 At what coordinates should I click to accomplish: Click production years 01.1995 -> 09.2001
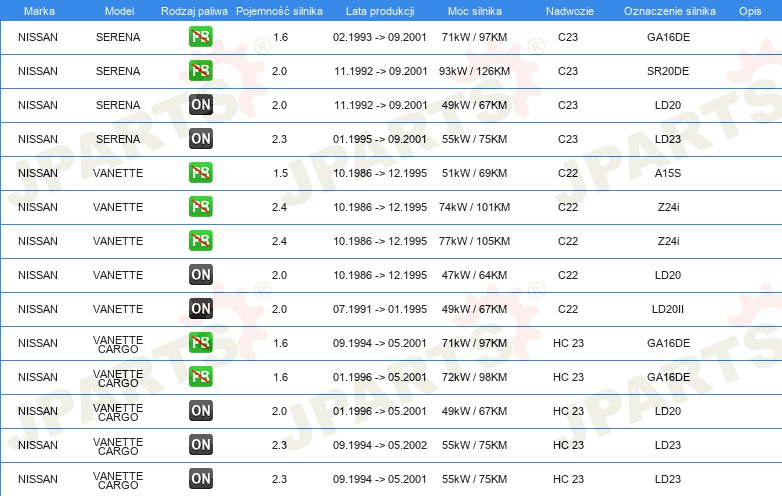coord(380,139)
